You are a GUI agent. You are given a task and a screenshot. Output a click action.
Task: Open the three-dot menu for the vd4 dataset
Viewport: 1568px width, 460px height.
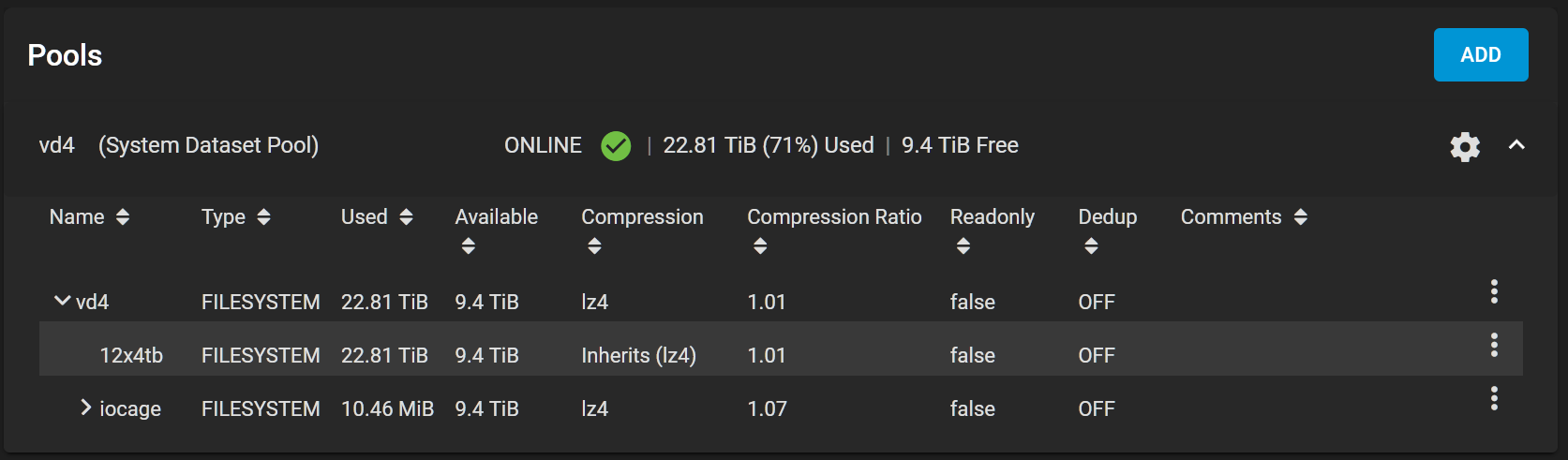1494,291
